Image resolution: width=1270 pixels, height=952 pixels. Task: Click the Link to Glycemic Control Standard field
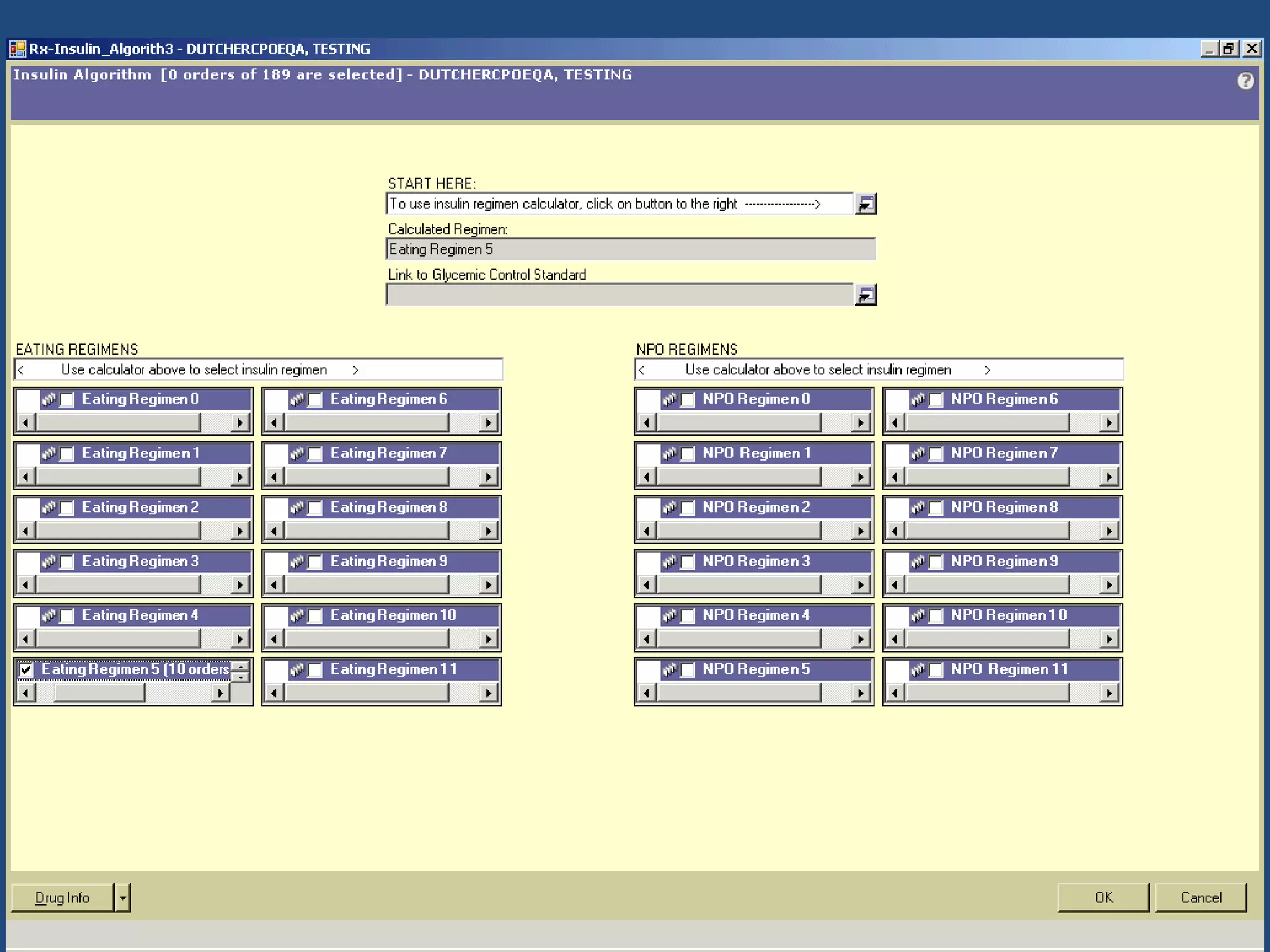(x=619, y=295)
